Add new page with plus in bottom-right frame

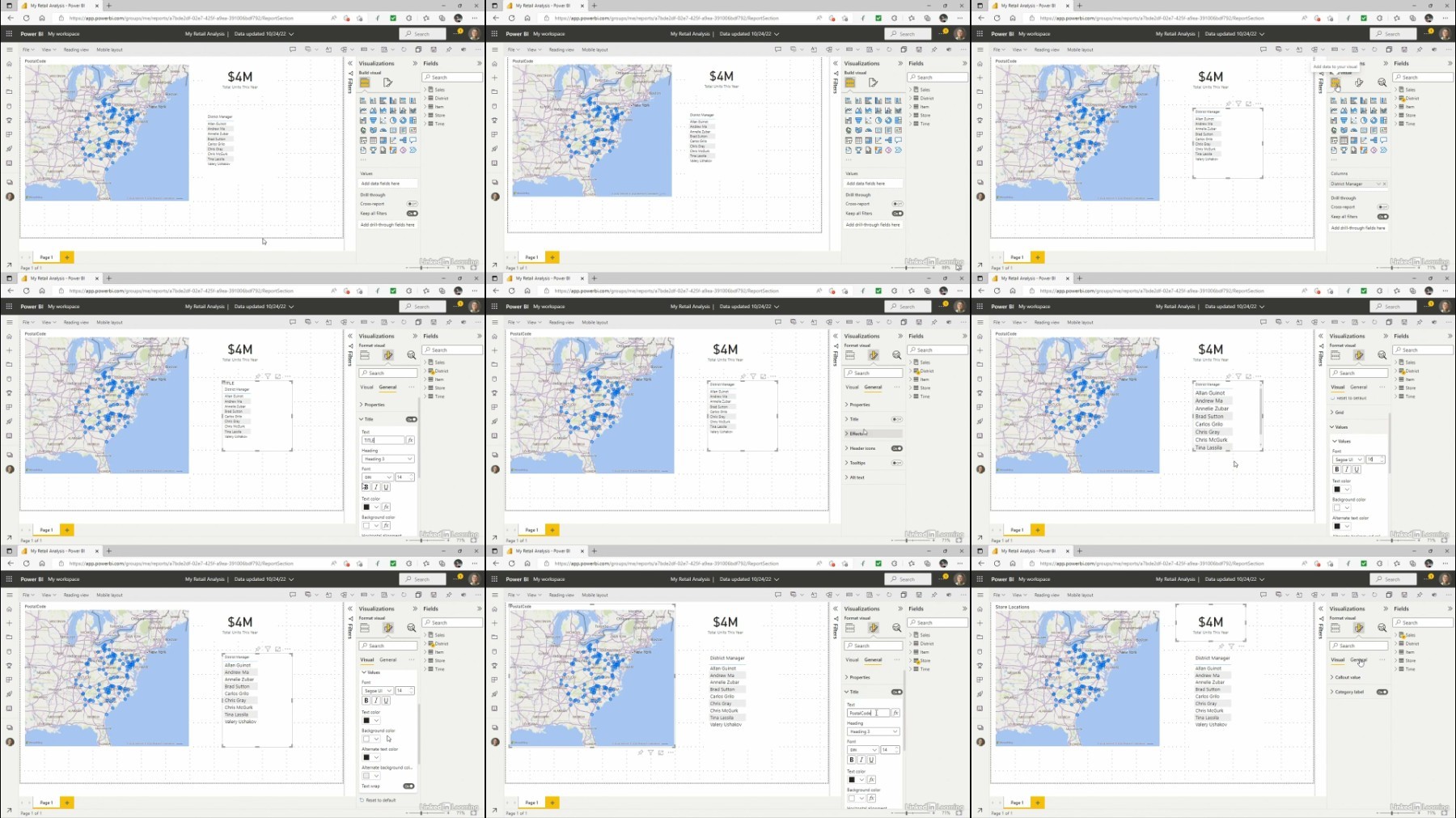click(x=1038, y=803)
